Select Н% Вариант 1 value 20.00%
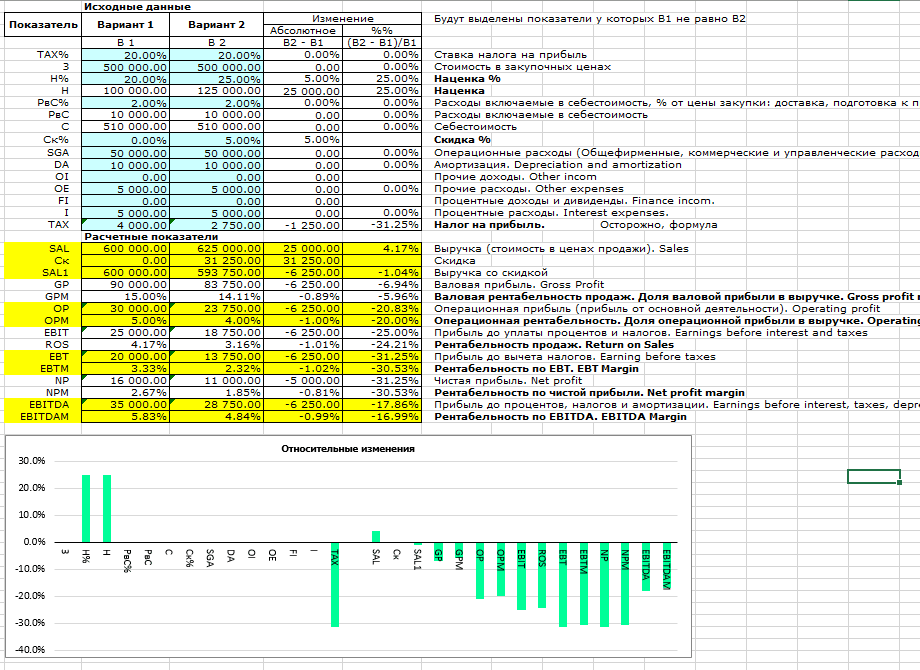Viewport: 920px width, 670px height. (126, 79)
